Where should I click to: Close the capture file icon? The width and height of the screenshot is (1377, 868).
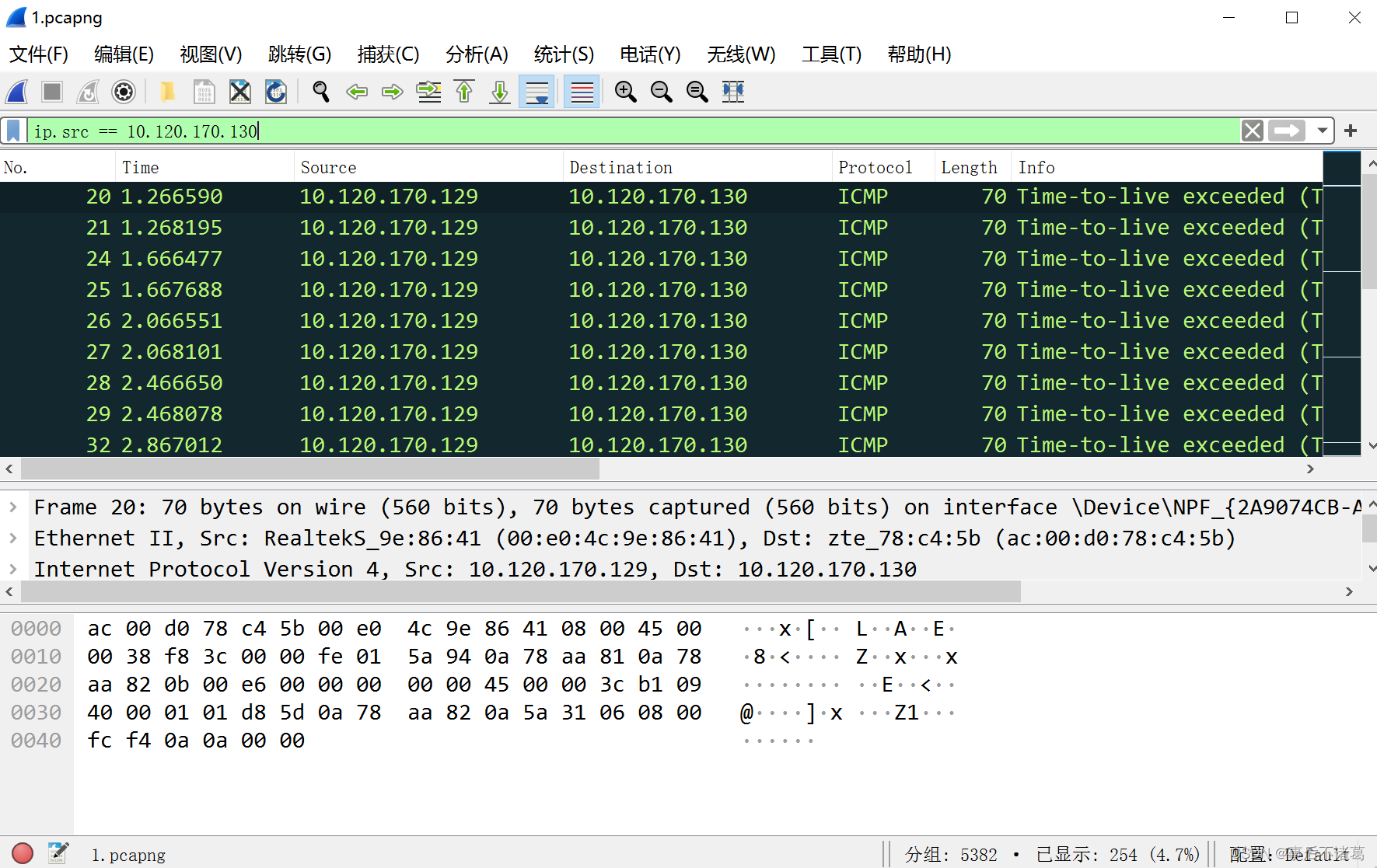pos(240,92)
